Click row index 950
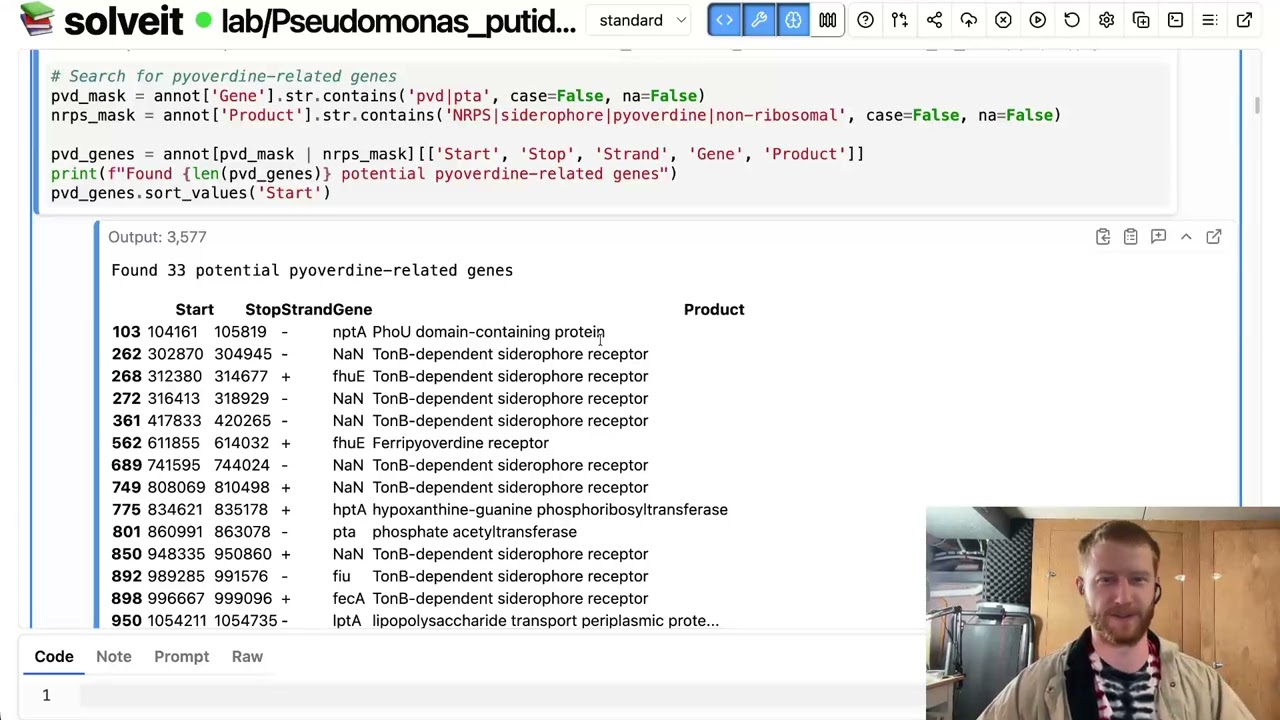 point(126,621)
